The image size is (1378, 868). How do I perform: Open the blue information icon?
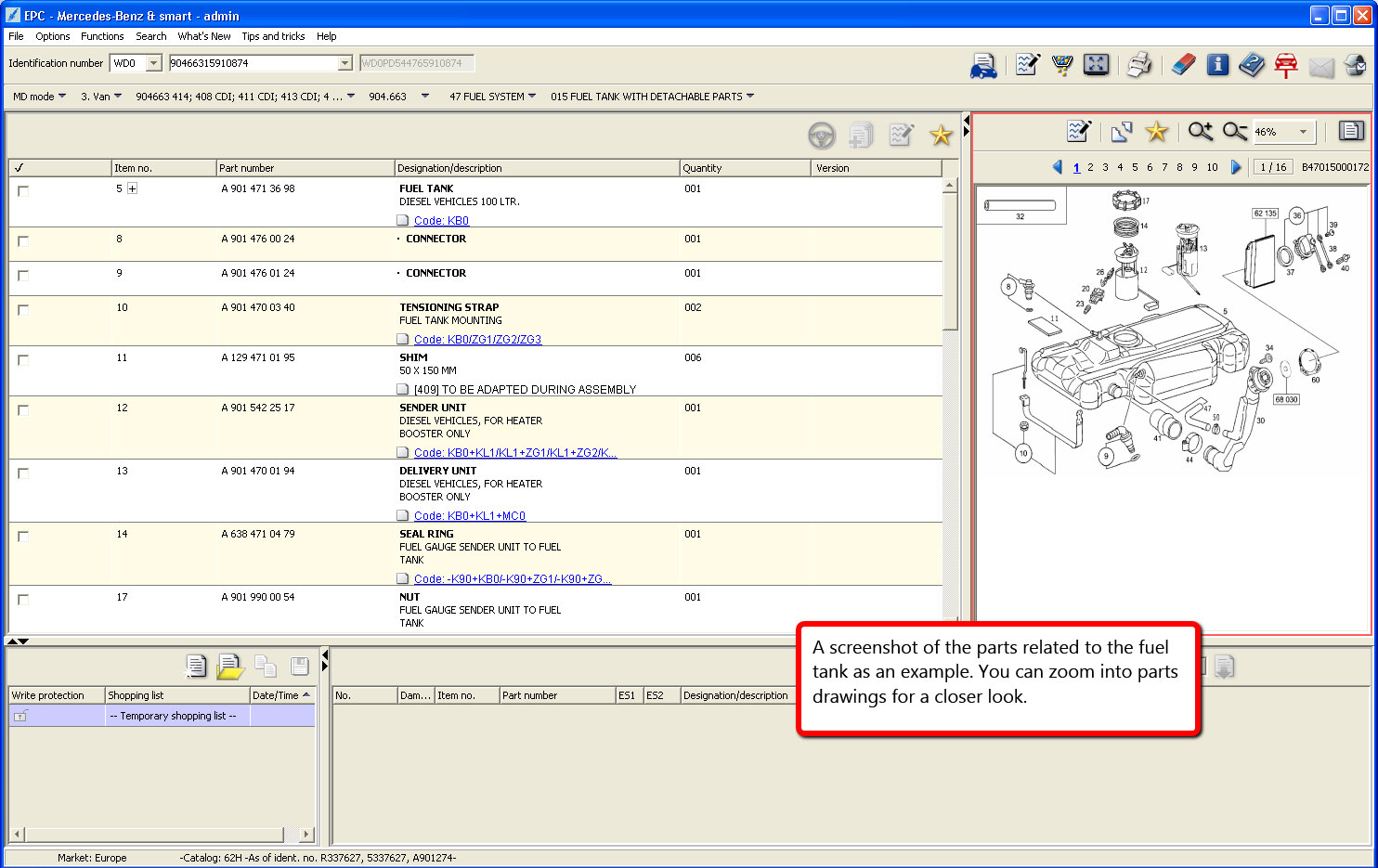(x=1217, y=64)
